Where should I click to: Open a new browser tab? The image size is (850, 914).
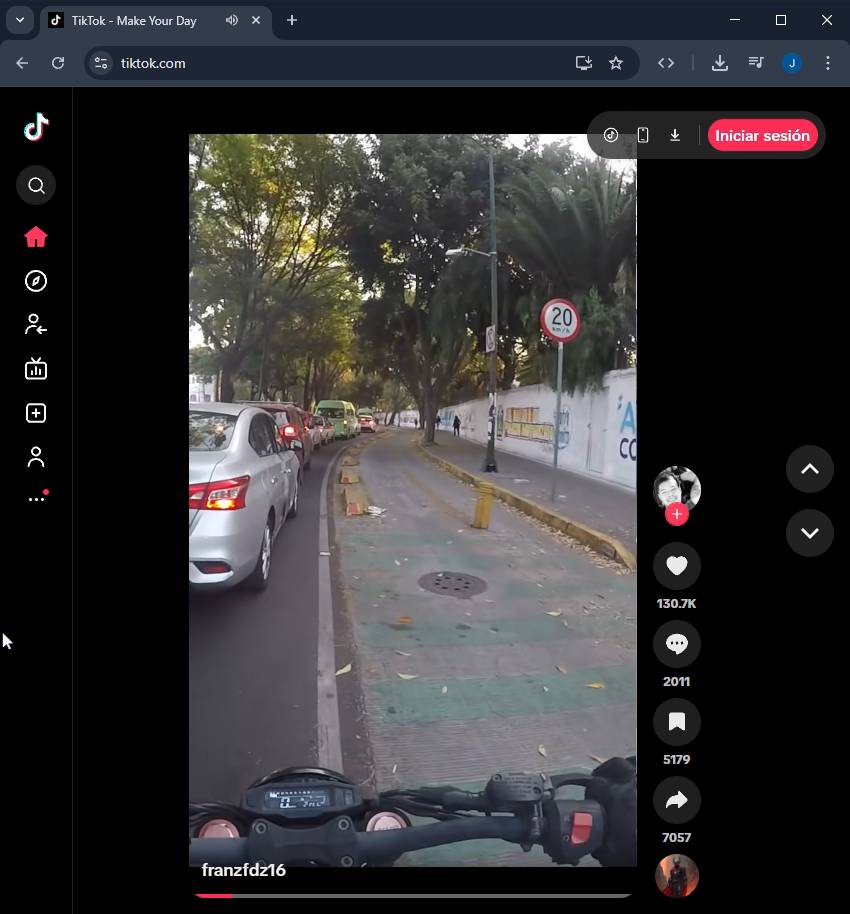click(x=292, y=20)
